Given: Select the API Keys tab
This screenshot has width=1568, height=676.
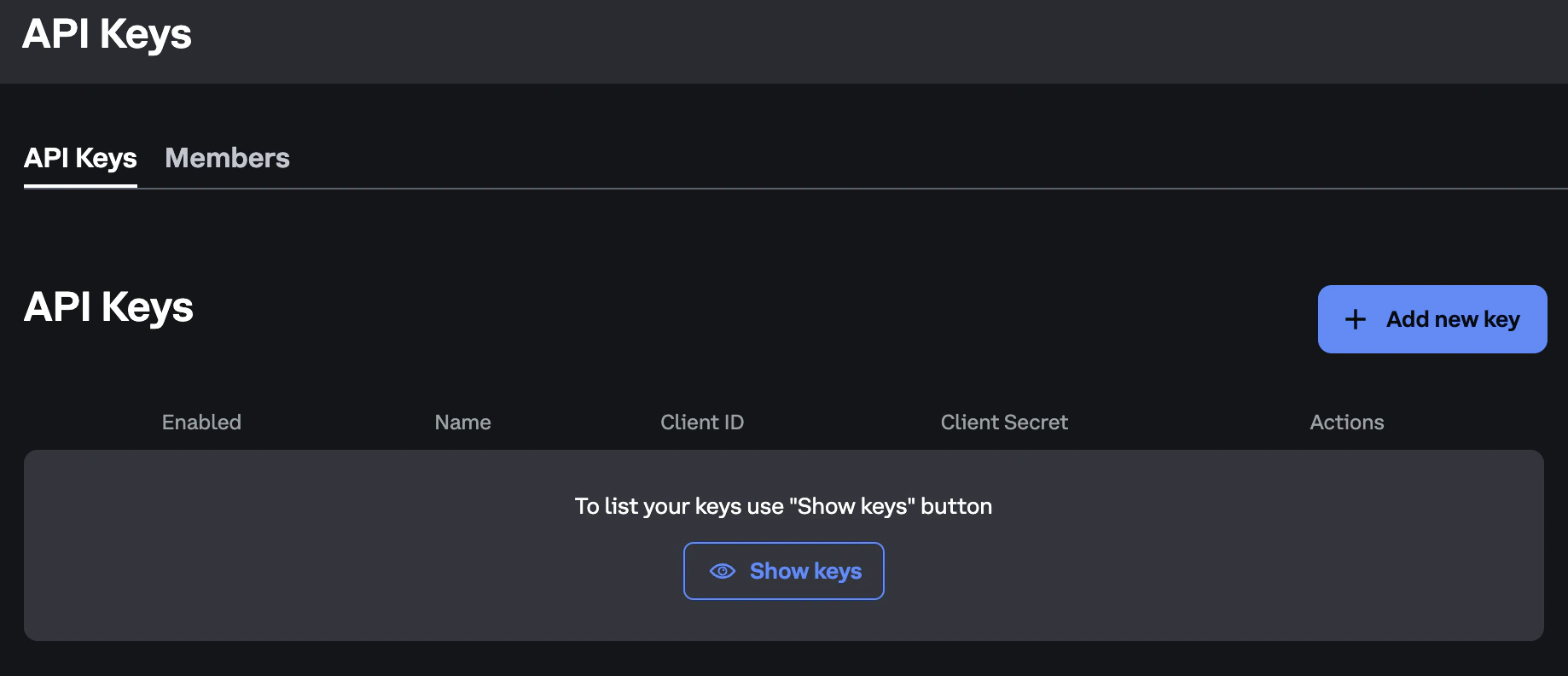Looking at the screenshot, I should 79,158.
